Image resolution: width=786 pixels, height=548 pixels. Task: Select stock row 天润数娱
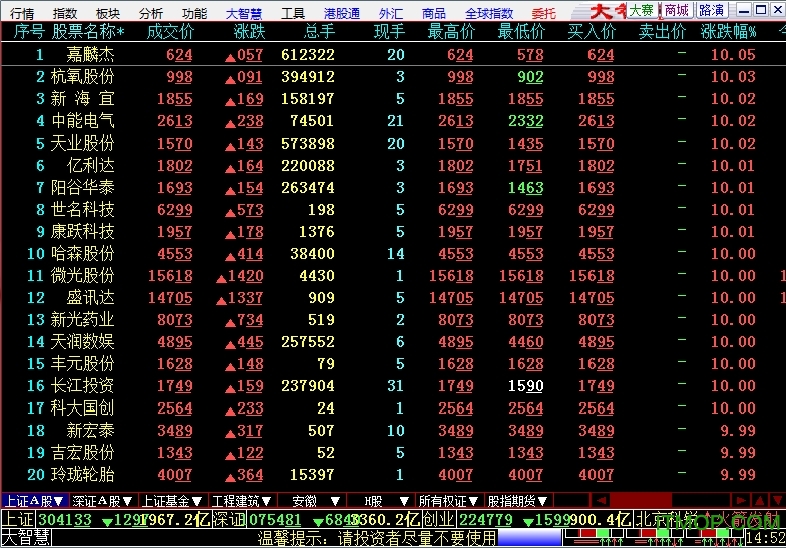point(393,342)
